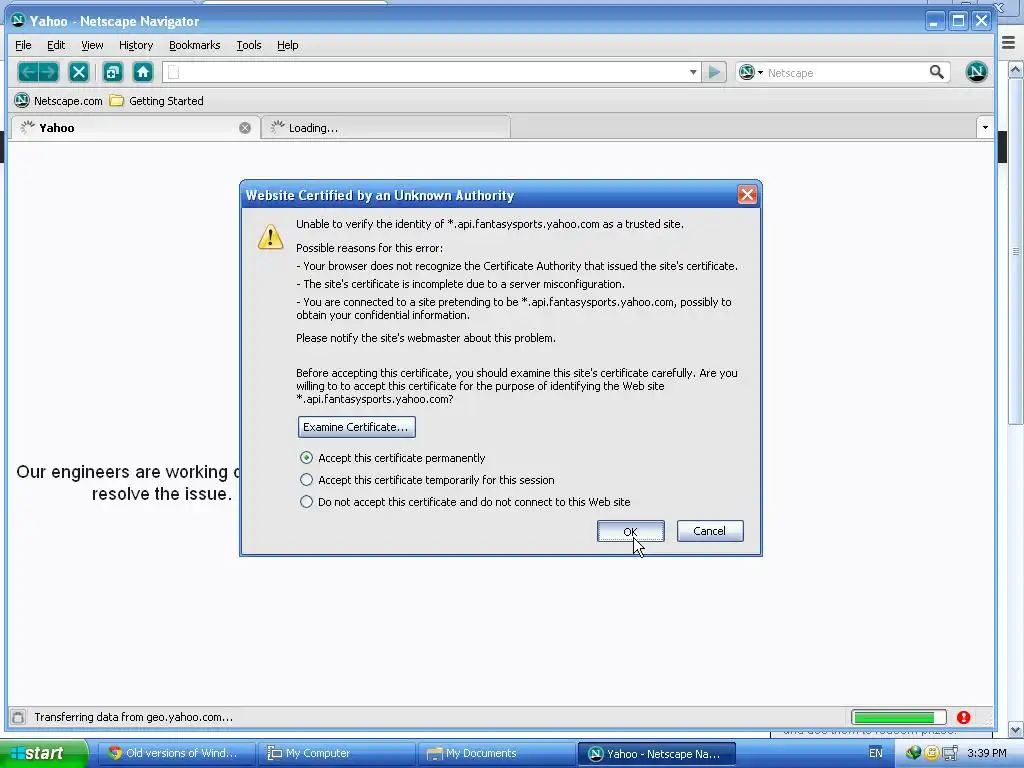
Task: Click Yahoo - Netscape Navigator taskbar button
Action: pos(657,754)
